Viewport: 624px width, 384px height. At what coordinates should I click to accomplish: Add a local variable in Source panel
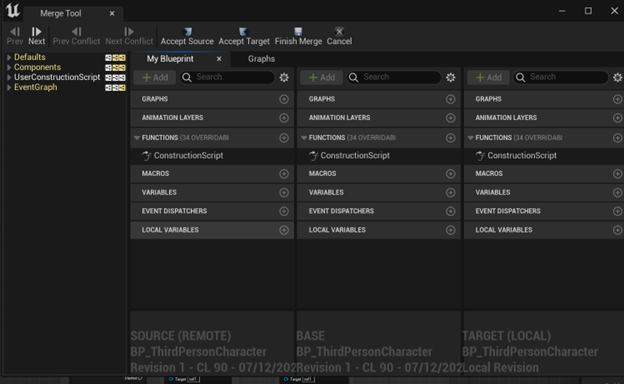(284, 230)
